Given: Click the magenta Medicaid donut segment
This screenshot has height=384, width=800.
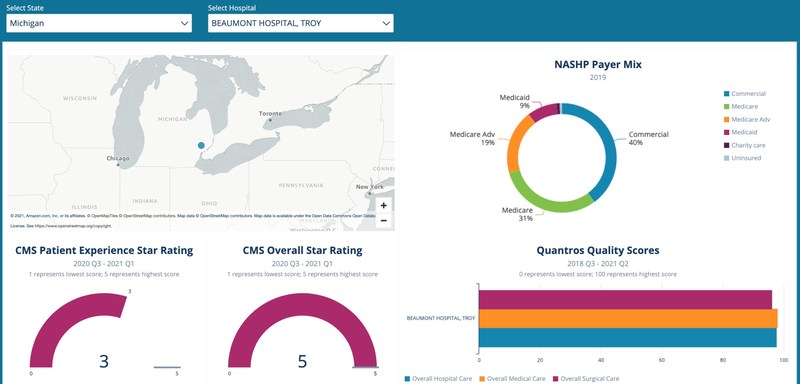Looking at the screenshot, I should coord(544,111).
